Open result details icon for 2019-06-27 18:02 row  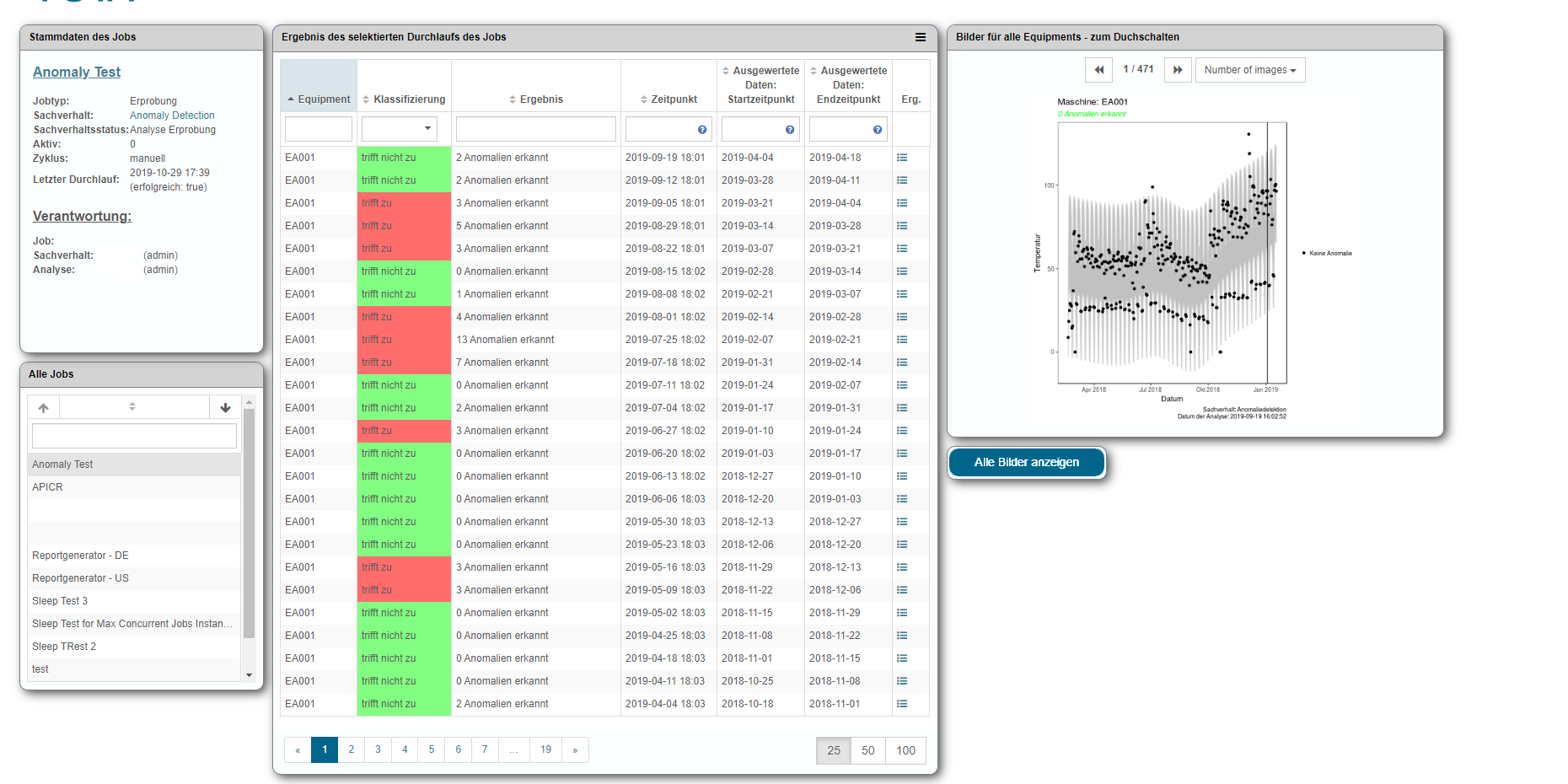pos(902,431)
